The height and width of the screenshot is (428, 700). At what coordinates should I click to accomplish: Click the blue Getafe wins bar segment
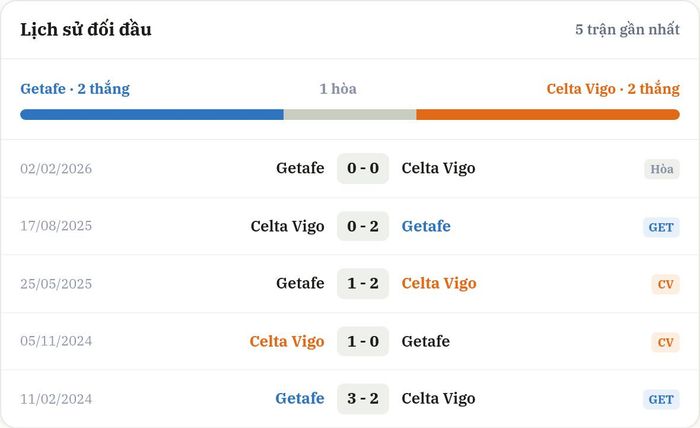[x=152, y=115]
